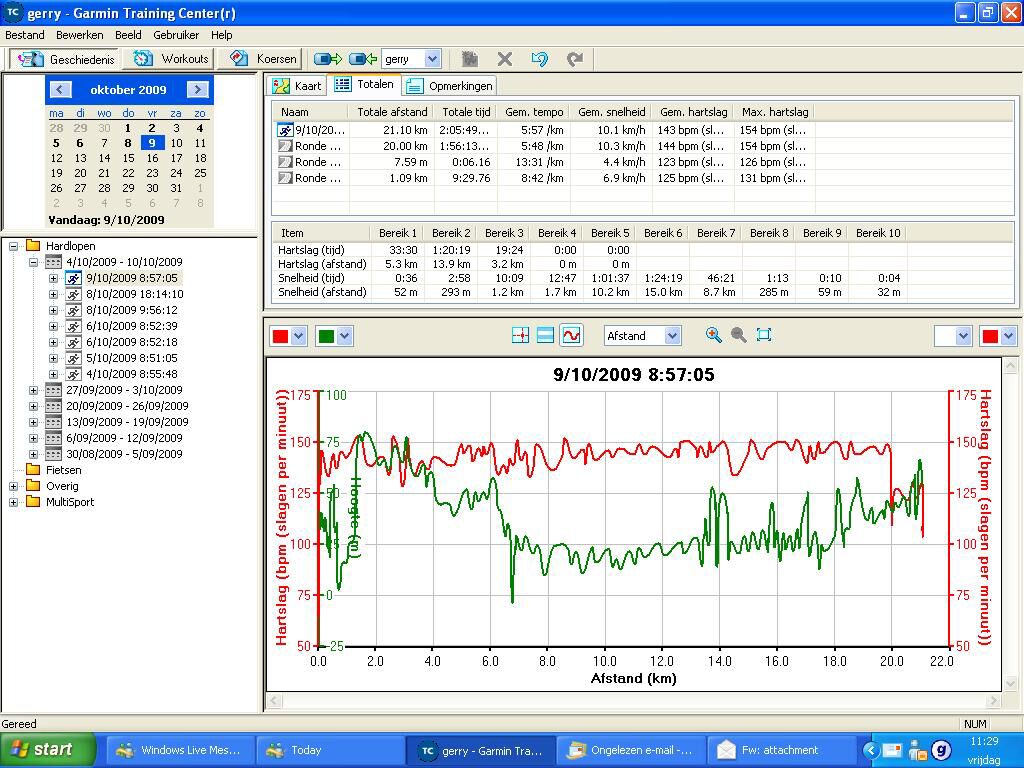Image resolution: width=1024 pixels, height=768 pixels.
Task: Zoom in on the chart
Action: click(713, 335)
